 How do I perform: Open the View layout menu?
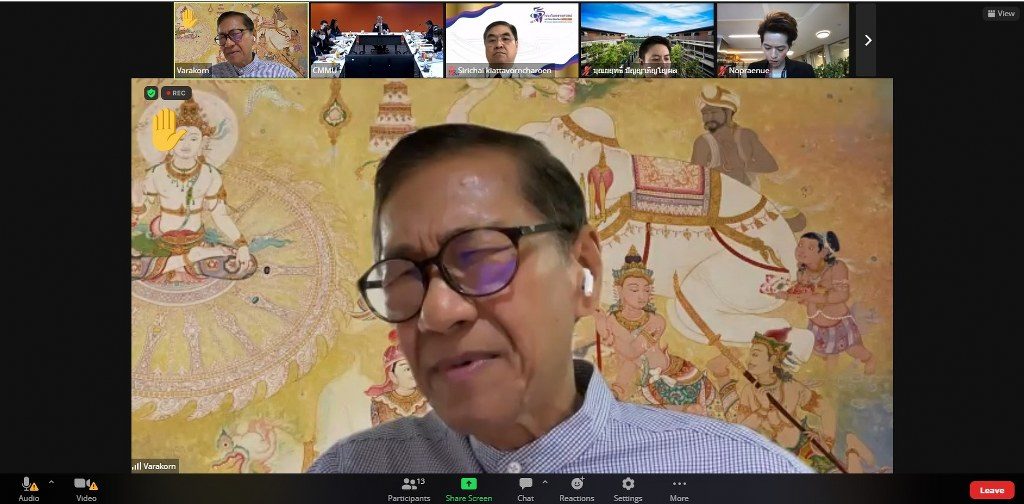[1001, 13]
